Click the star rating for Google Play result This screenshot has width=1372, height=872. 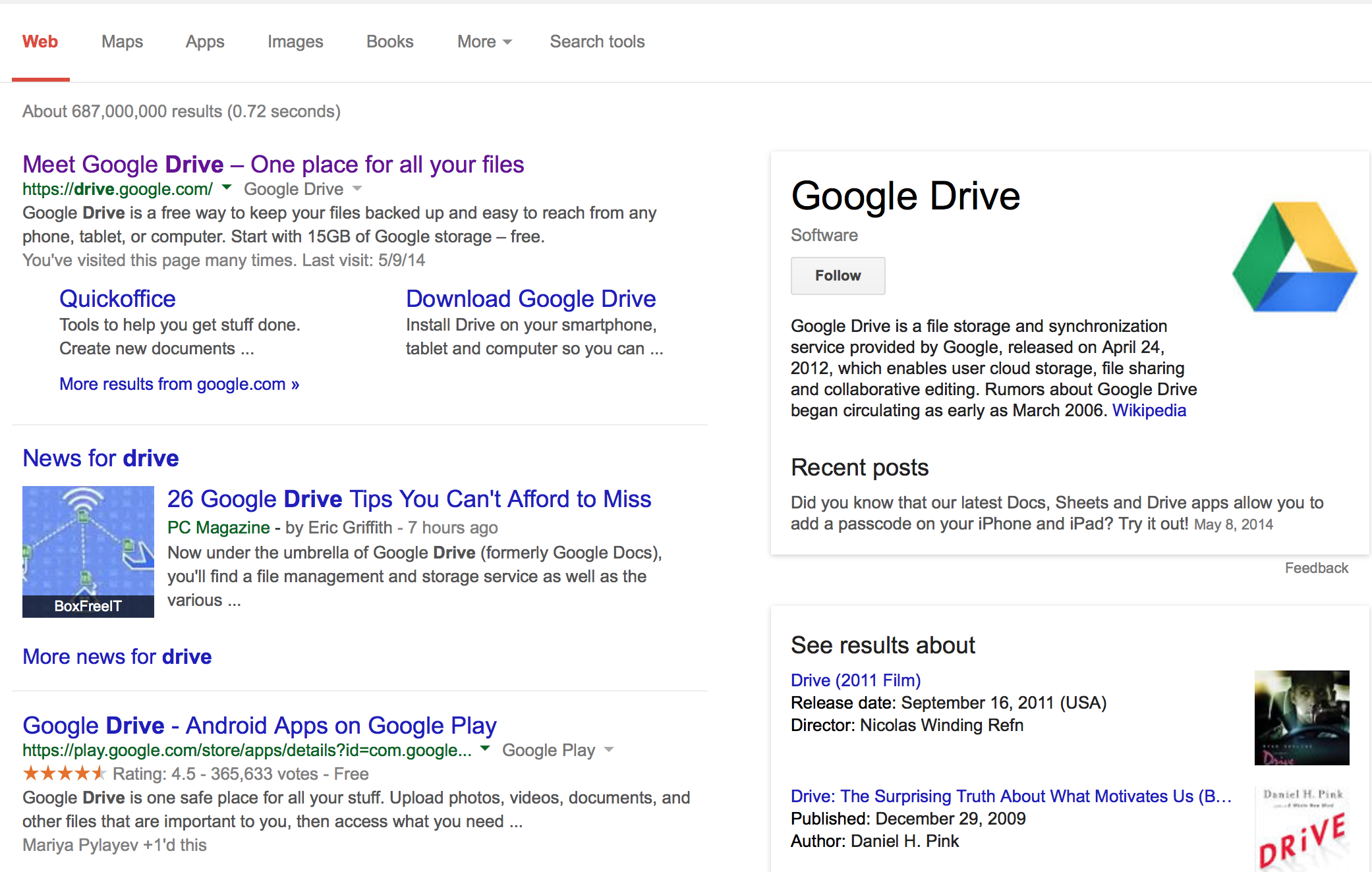64,773
